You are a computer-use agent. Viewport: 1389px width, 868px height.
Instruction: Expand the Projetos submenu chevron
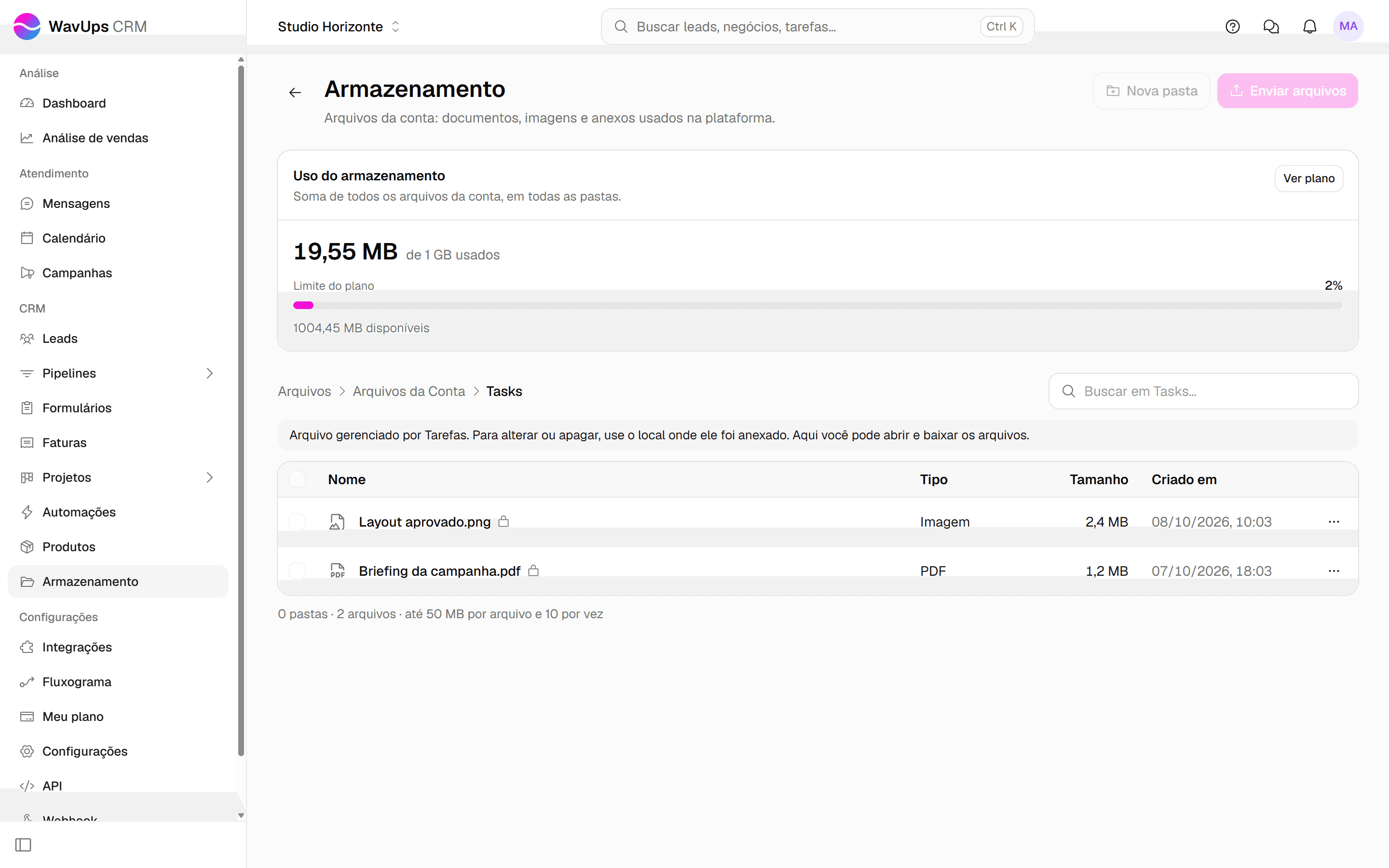coord(209,477)
